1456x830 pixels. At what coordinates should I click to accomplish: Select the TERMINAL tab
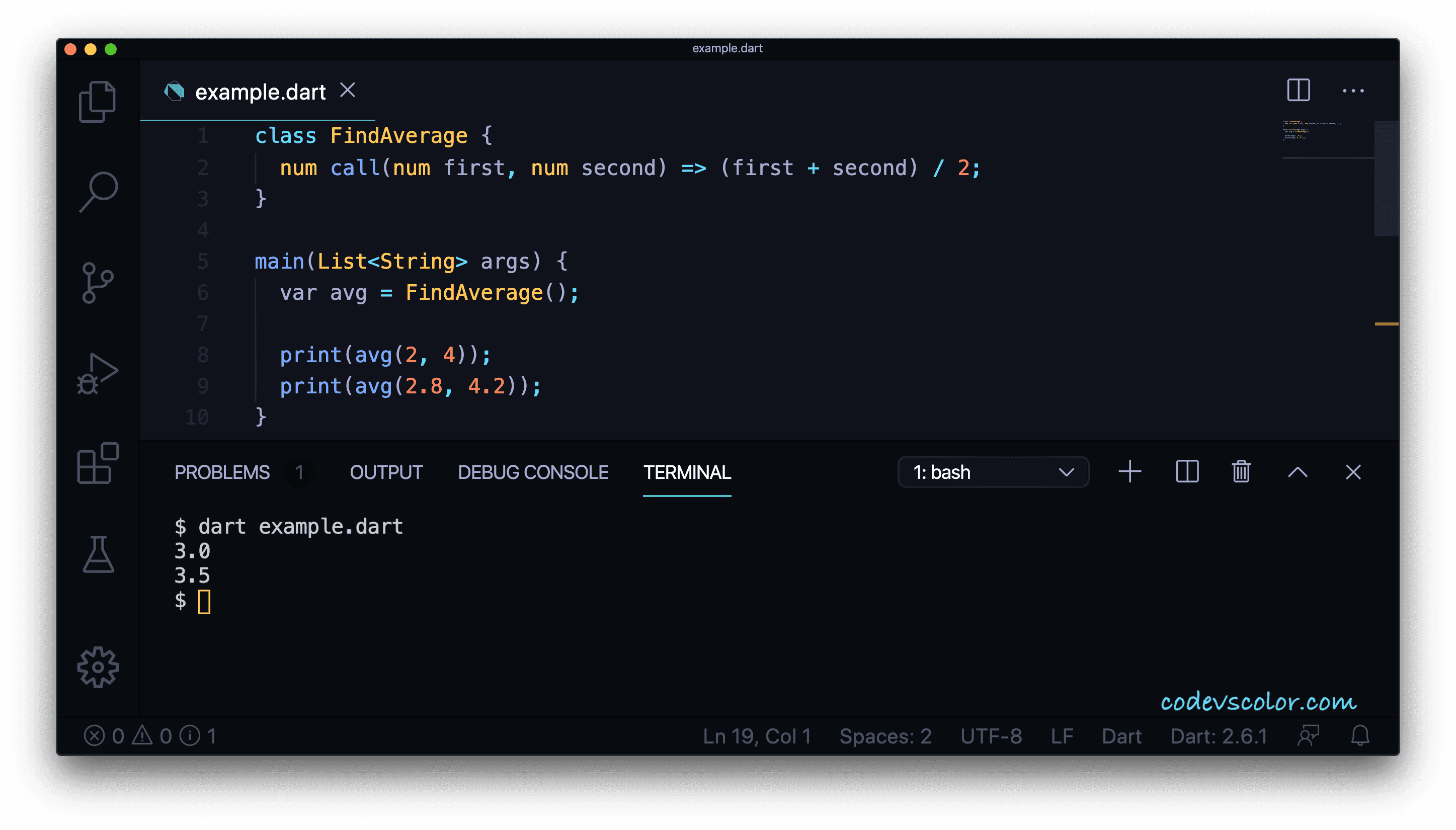coord(687,472)
